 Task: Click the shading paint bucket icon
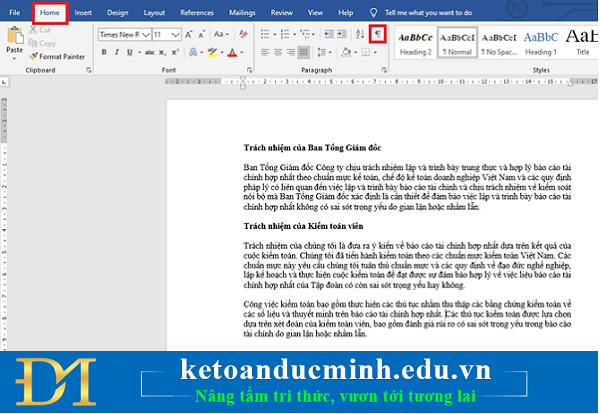click(x=346, y=52)
